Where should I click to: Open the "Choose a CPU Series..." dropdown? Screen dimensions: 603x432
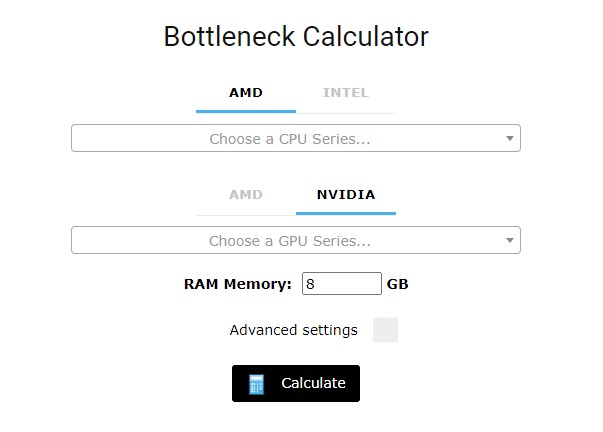coord(290,139)
